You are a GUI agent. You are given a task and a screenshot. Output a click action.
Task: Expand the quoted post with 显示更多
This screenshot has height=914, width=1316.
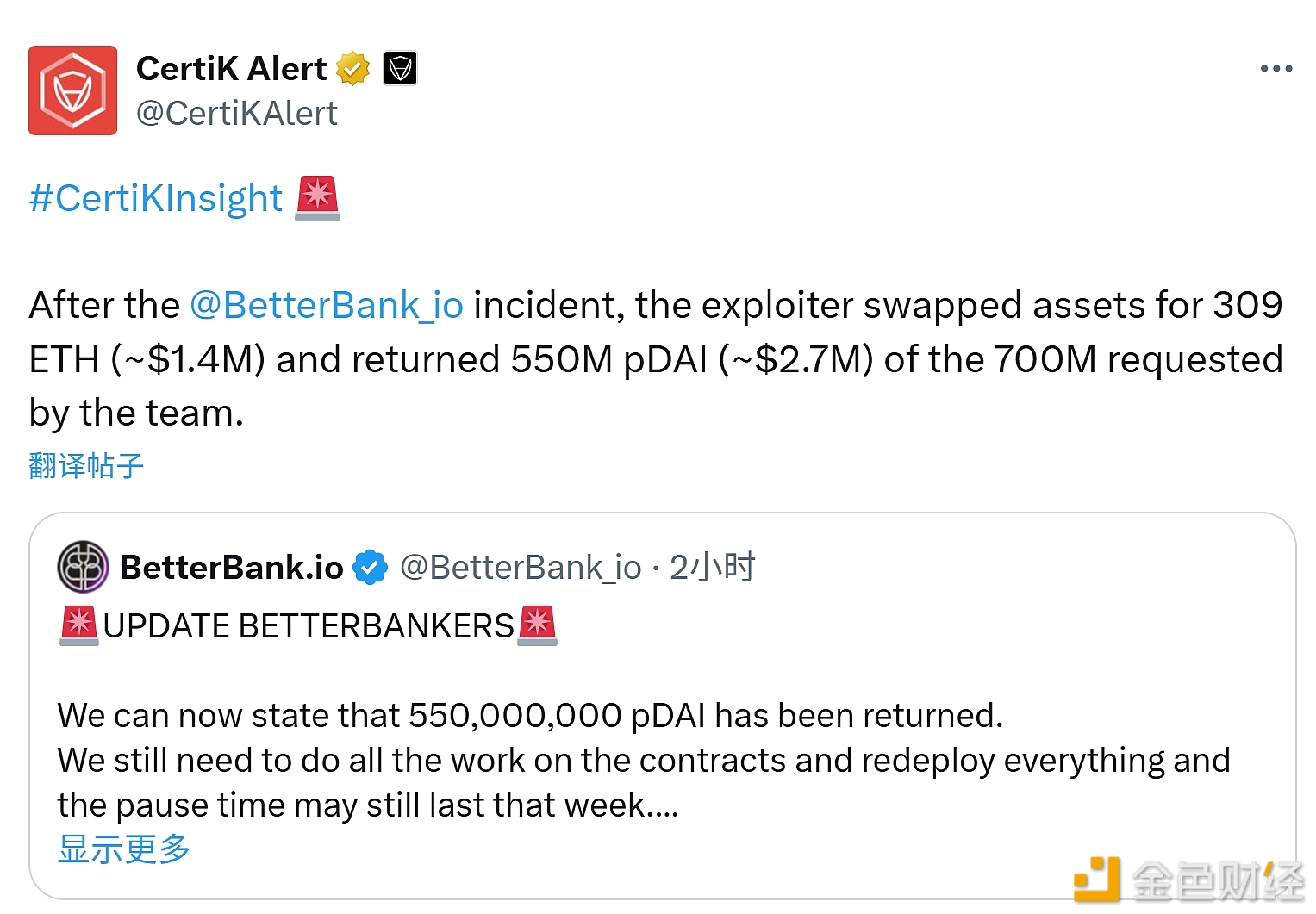(124, 849)
